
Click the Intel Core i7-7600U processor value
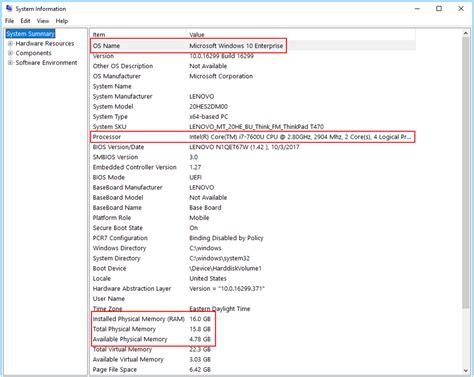[x=300, y=137]
